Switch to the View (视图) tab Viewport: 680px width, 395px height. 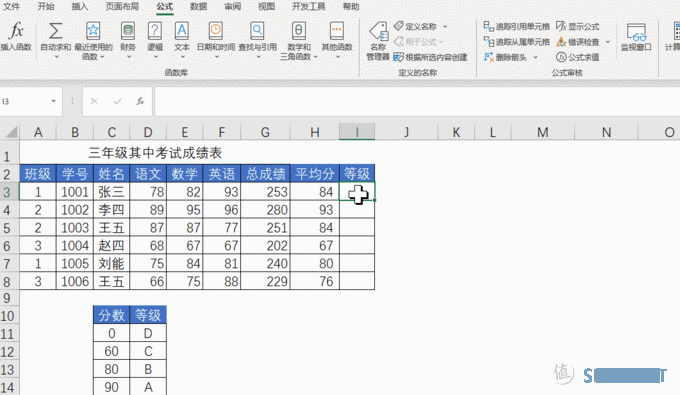(266, 7)
